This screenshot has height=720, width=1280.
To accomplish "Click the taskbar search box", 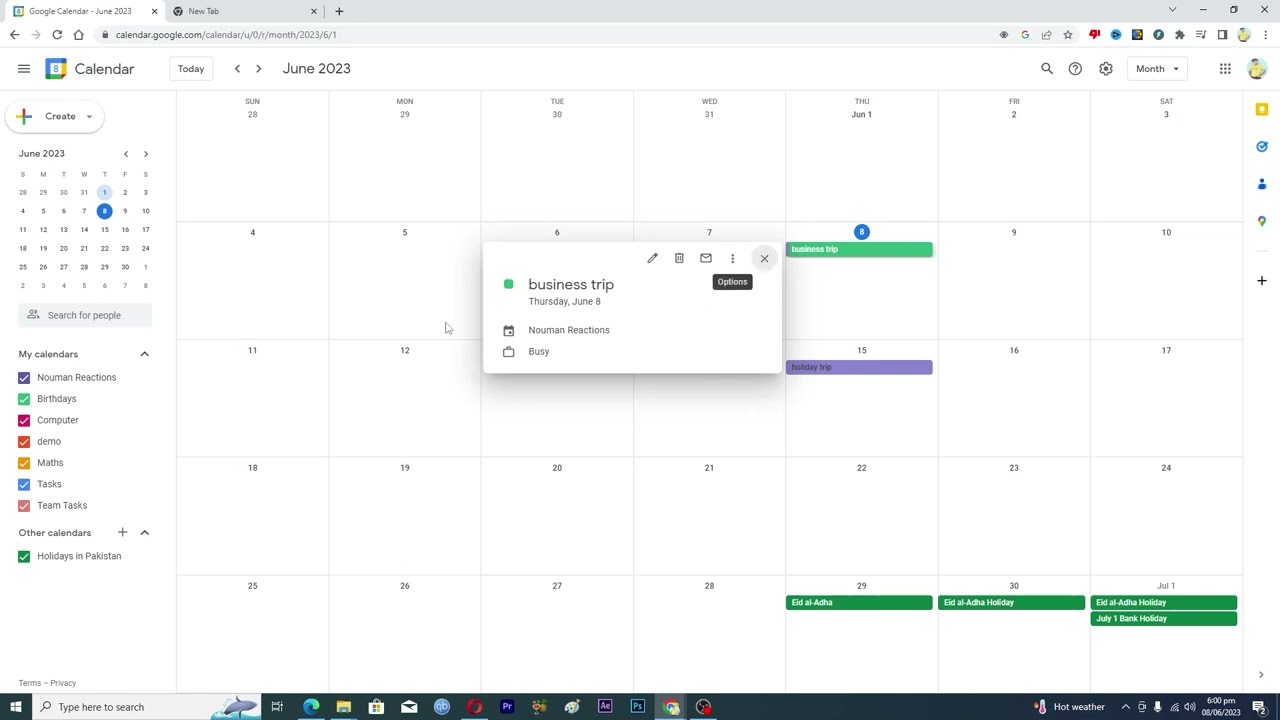I will [x=147, y=707].
